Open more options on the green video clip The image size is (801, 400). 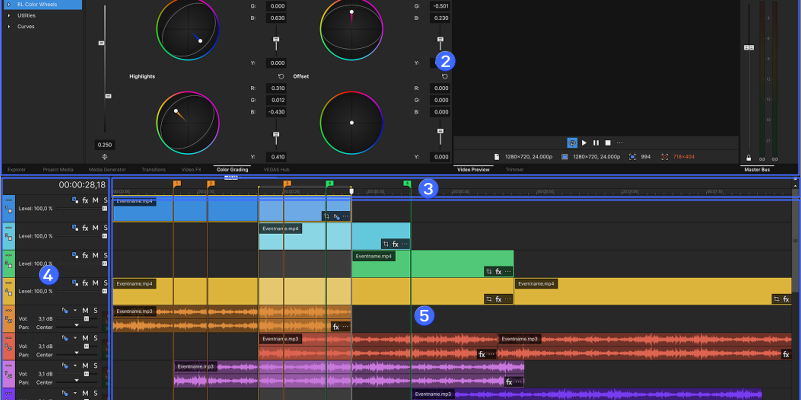(x=507, y=272)
